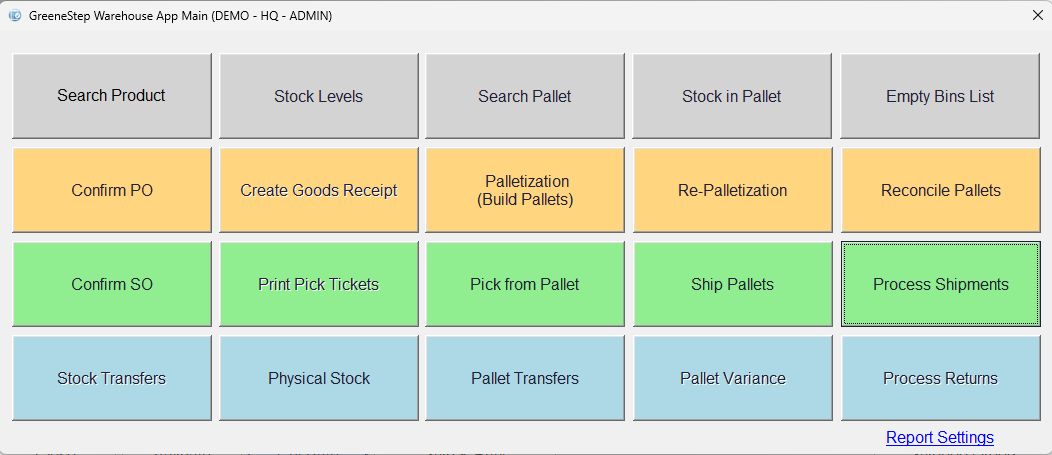
Task: Show the Empty Bins List
Action: [x=940, y=96]
